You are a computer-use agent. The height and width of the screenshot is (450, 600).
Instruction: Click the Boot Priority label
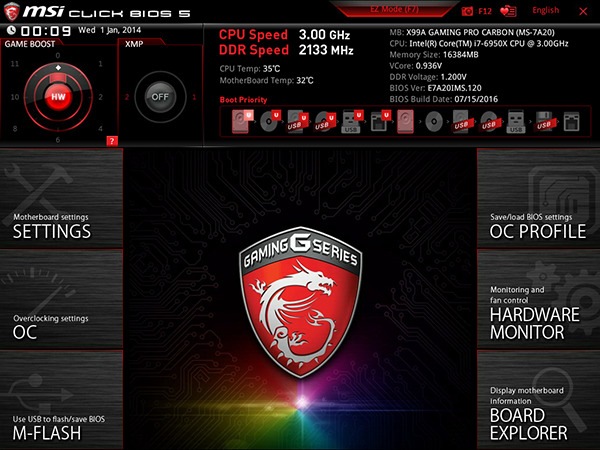[x=243, y=100]
